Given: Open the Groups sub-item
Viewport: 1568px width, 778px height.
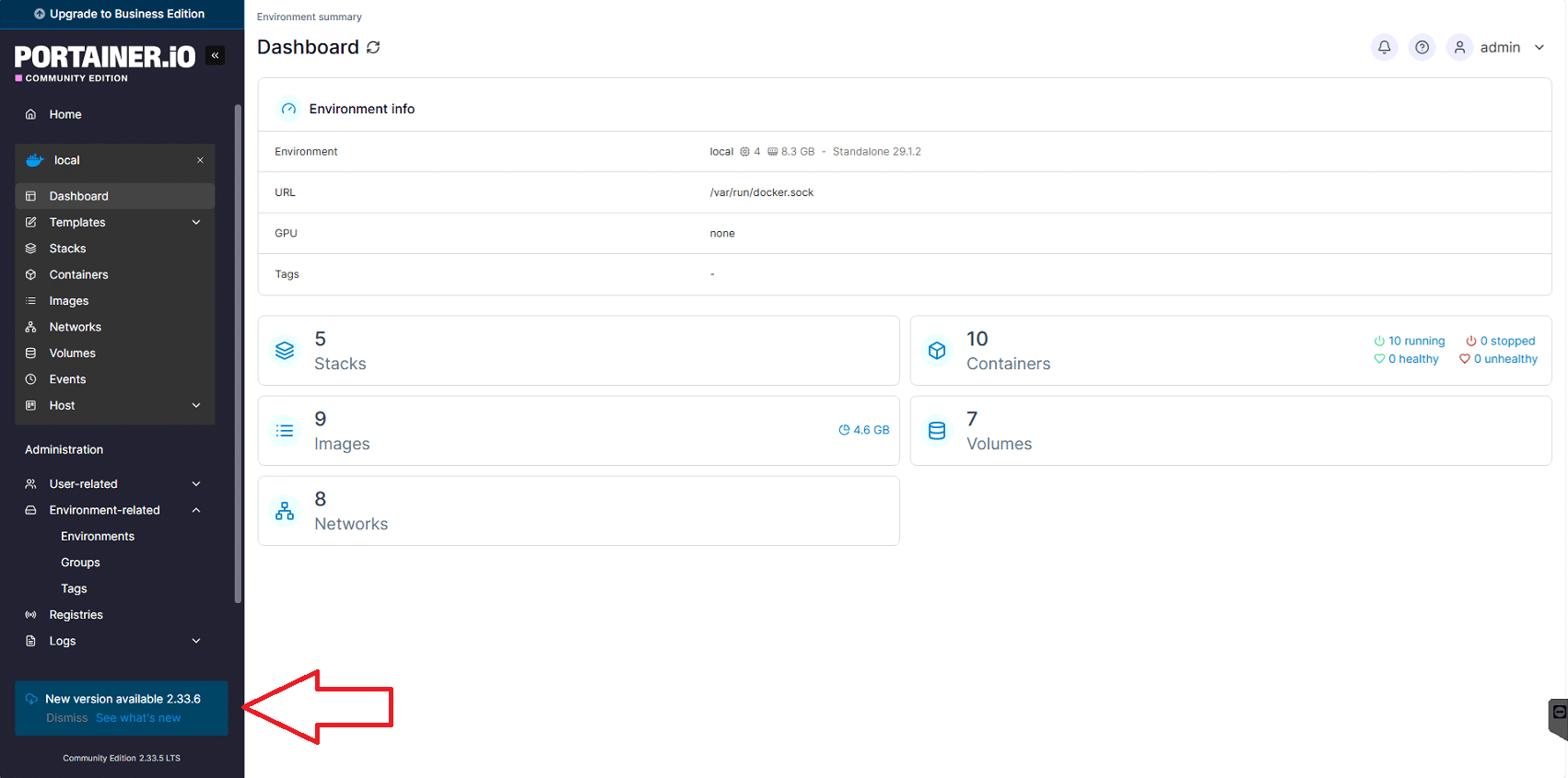Looking at the screenshot, I should click(x=80, y=563).
